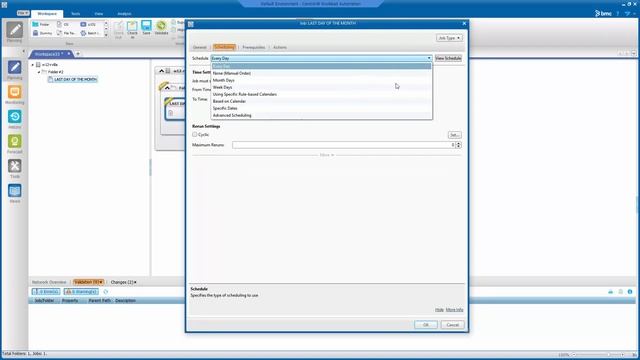Screen dimensions: 640x360
Task: Open the Prerequisites tab in job dialog
Action: pyautogui.click(x=253, y=47)
